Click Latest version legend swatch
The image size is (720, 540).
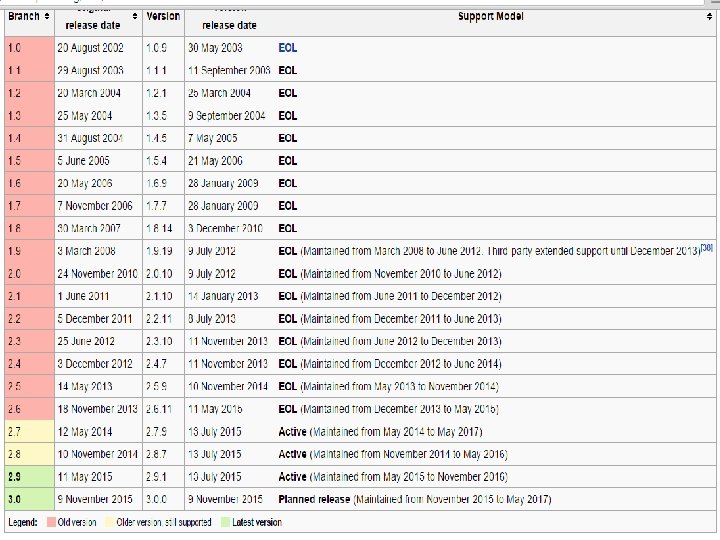225,523
